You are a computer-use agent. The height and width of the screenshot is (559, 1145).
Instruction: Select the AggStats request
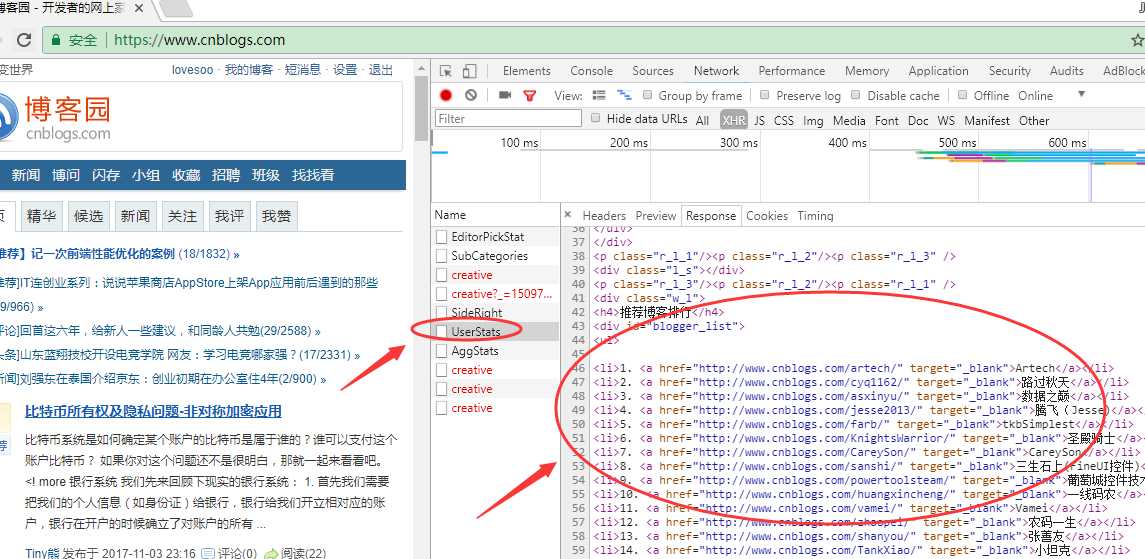[496, 350]
